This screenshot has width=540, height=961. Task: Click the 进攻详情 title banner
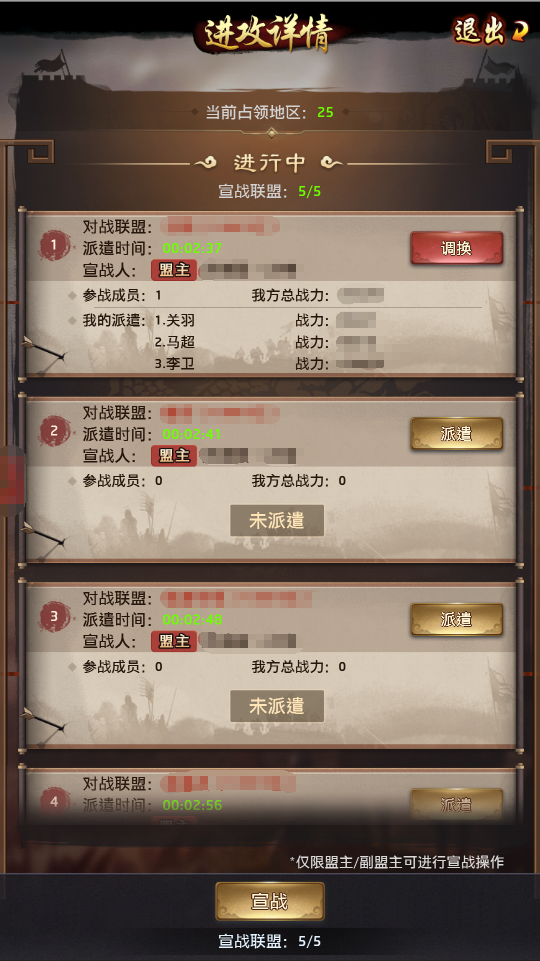point(269,32)
